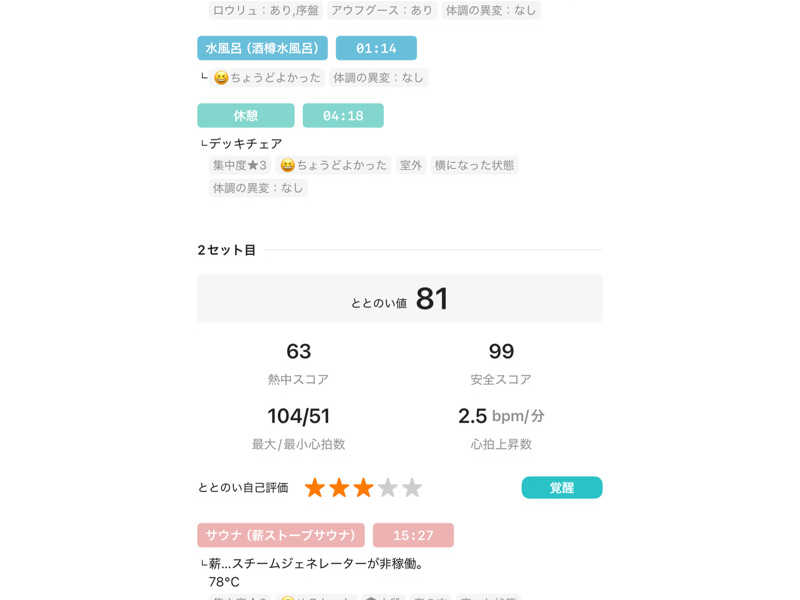This screenshot has width=800, height=600.
Task: Select the 休憩 rest label
Action: (x=246, y=116)
